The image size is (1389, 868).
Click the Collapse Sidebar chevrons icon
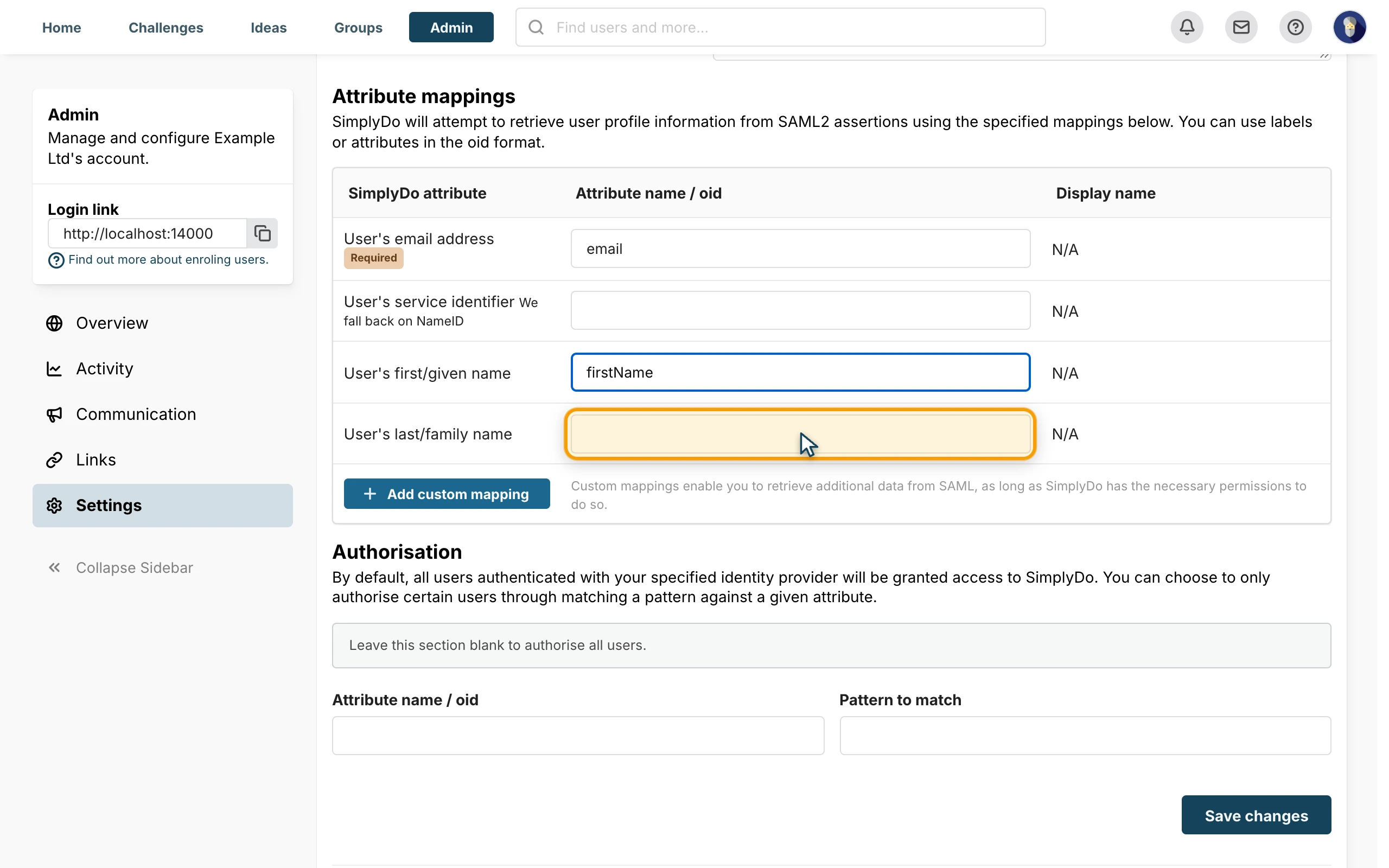tap(54, 568)
